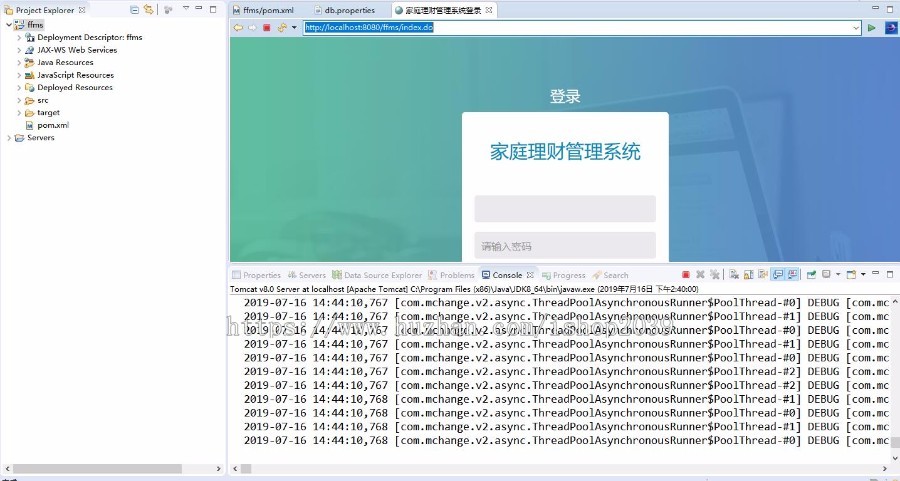The width and height of the screenshot is (900, 481).
Task: Minimize the Project Explorer view
Action: (x=199, y=9)
